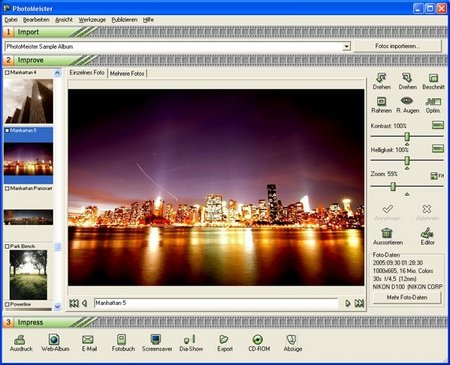Select the Park Bench thumbnail

[x=28, y=275]
